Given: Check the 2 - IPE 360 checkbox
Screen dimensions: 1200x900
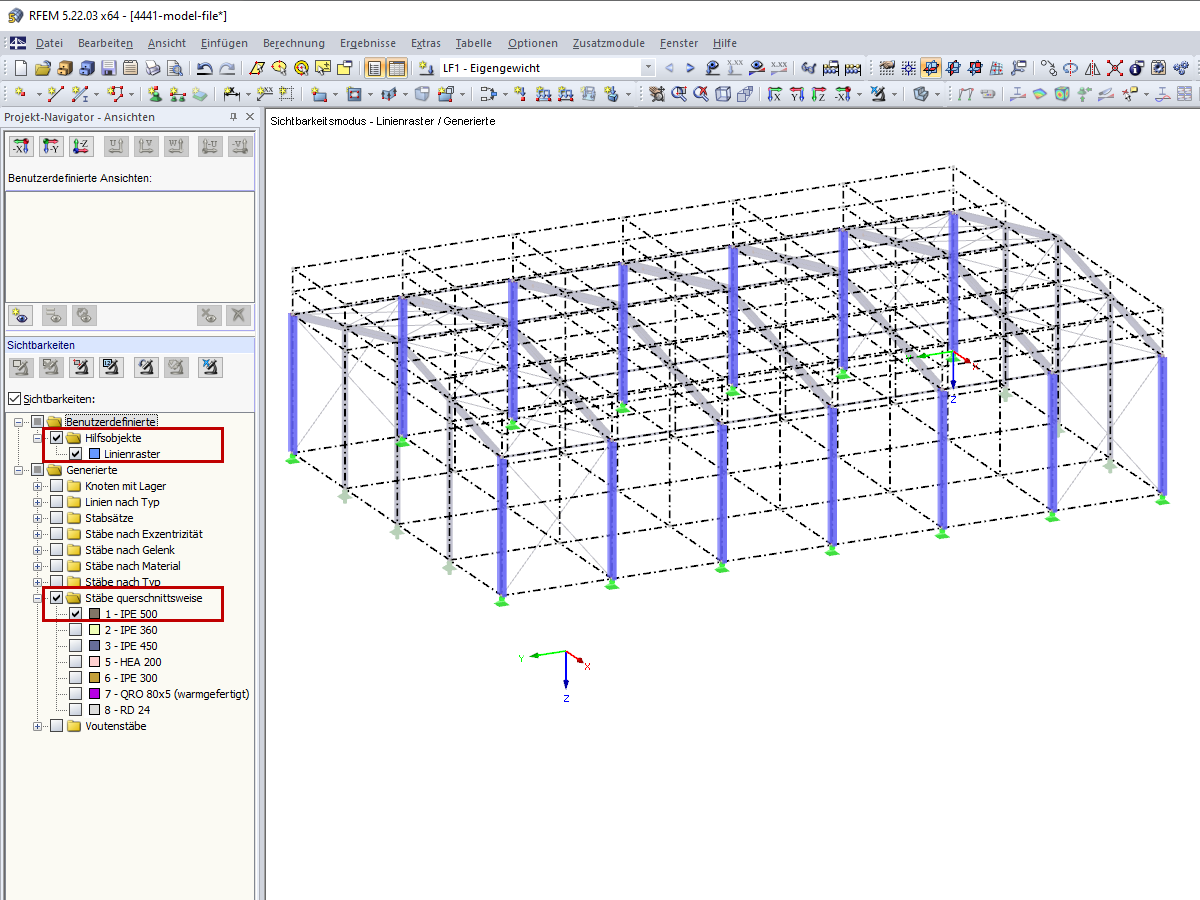Looking at the screenshot, I should pyautogui.click(x=75, y=630).
